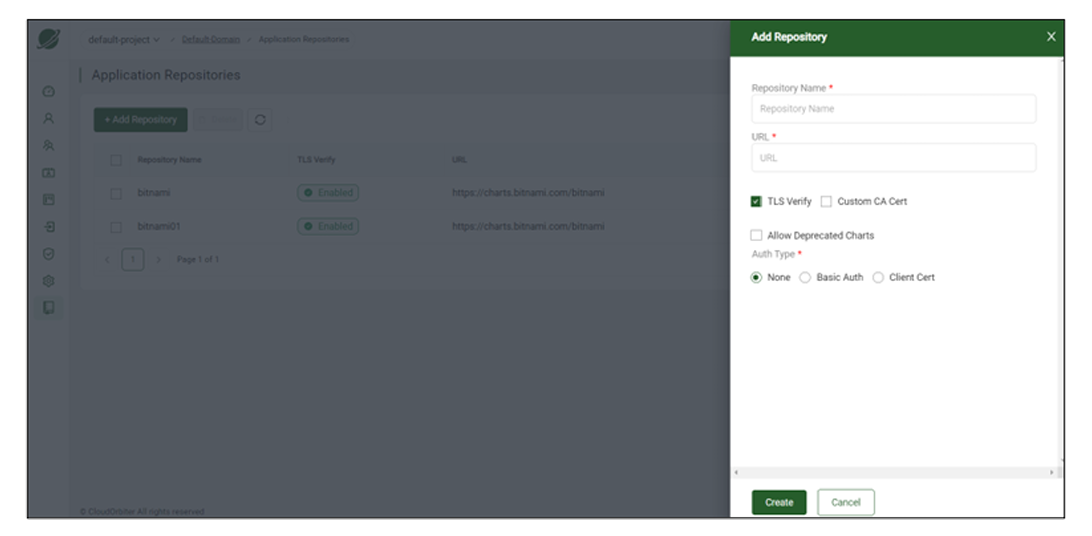Open the shield security icon in sidebar
This screenshot has height=536, width=1092.
48,254
